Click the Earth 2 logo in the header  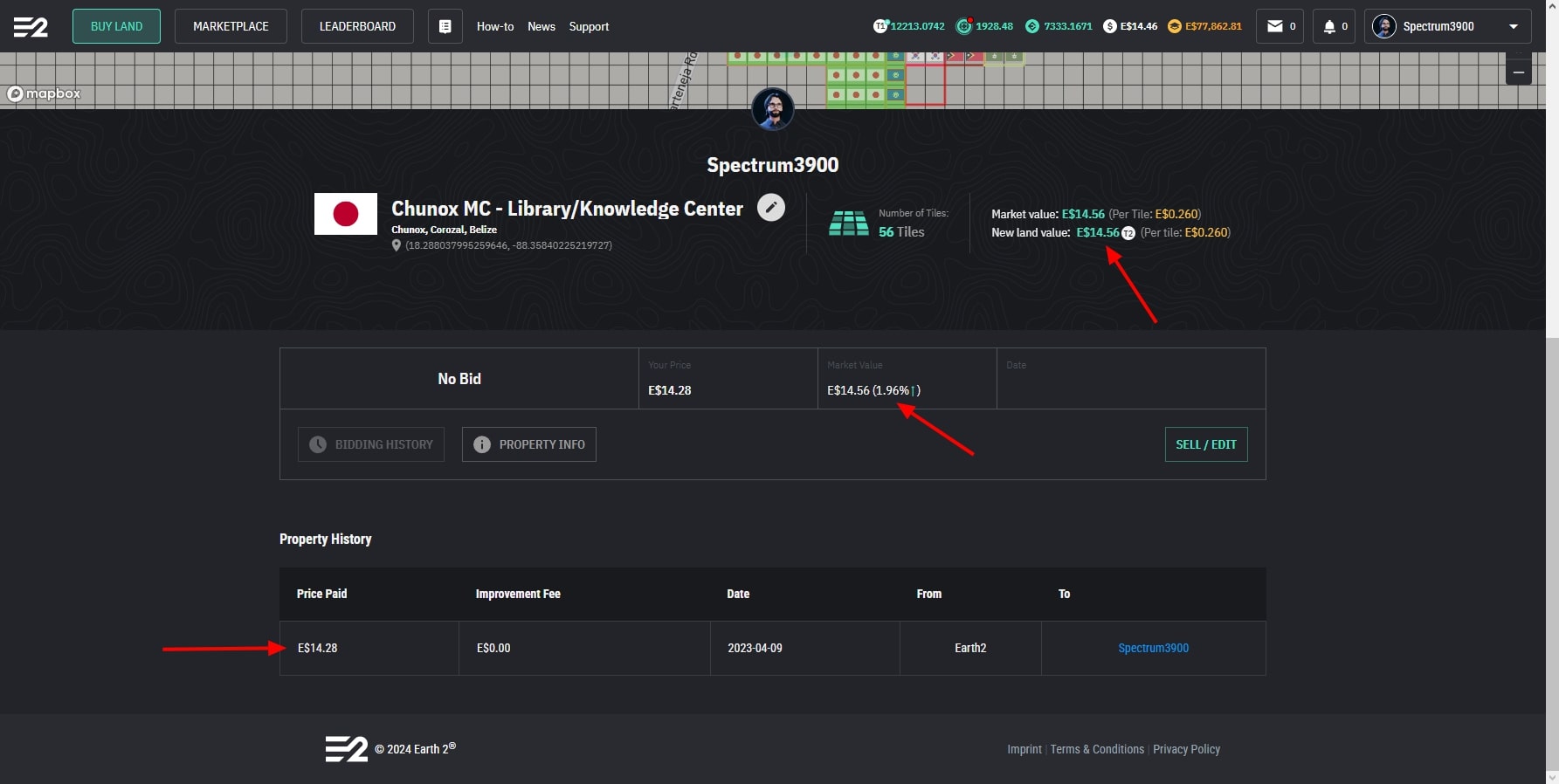click(x=31, y=27)
